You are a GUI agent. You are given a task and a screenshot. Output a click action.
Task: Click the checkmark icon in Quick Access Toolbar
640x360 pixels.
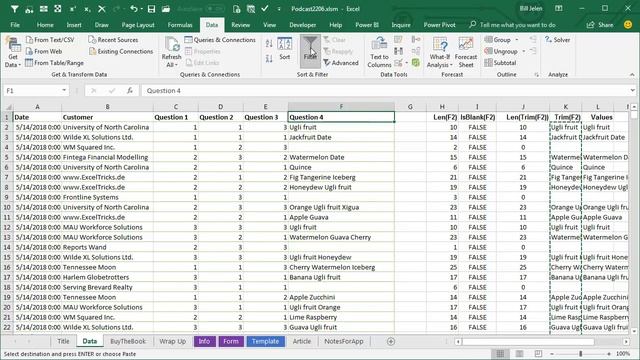coord(265,9)
